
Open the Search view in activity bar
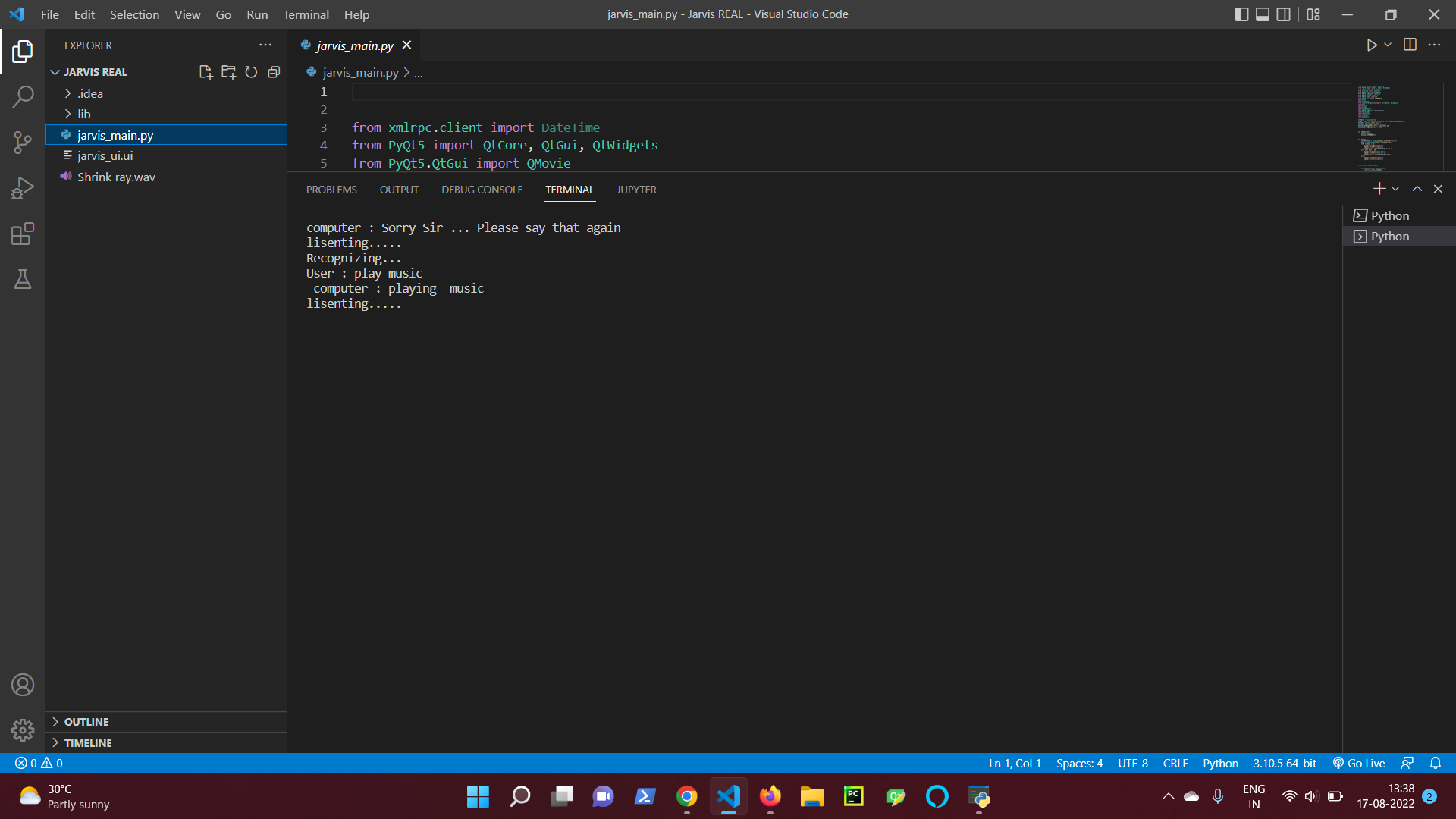(x=23, y=96)
